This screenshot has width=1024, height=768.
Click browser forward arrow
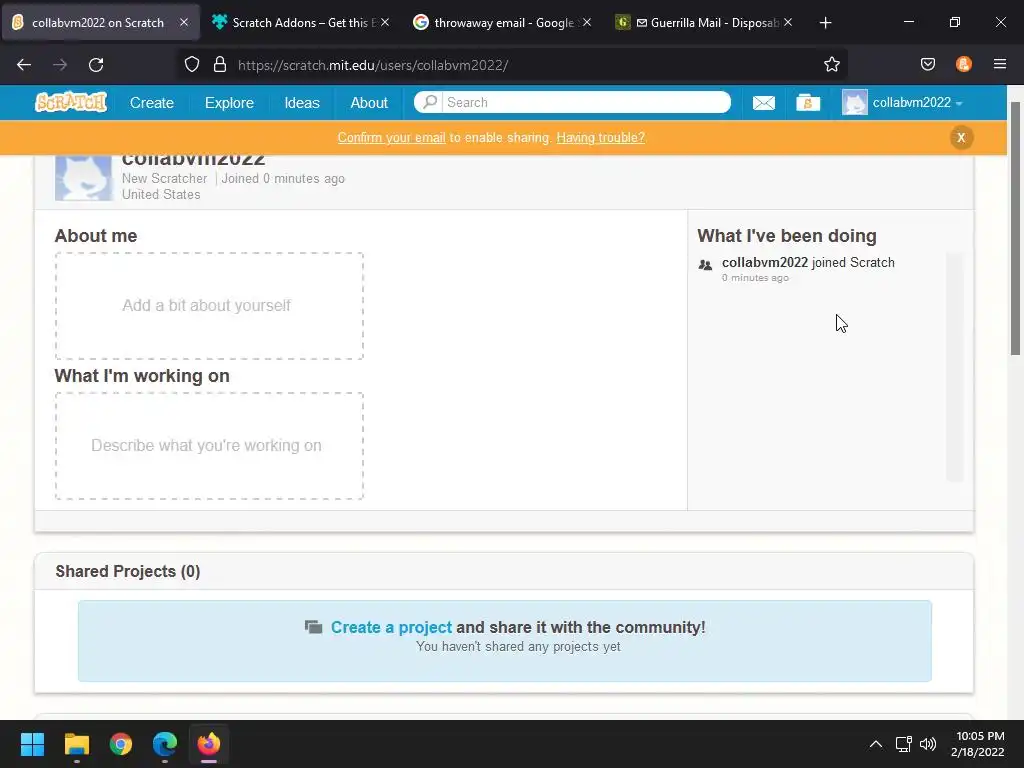[x=60, y=65]
